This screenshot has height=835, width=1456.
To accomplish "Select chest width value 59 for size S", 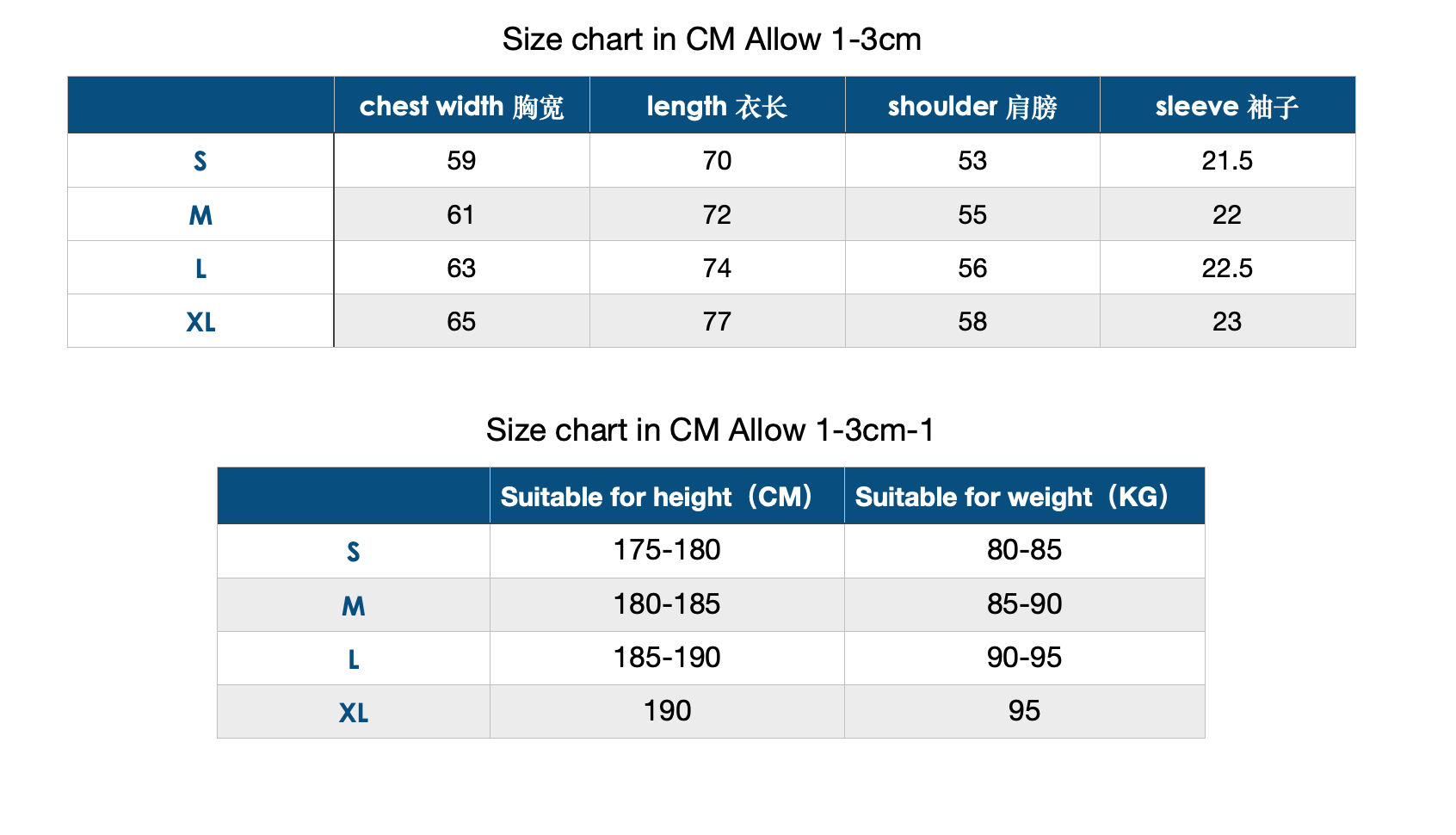I will pos(461,161).
